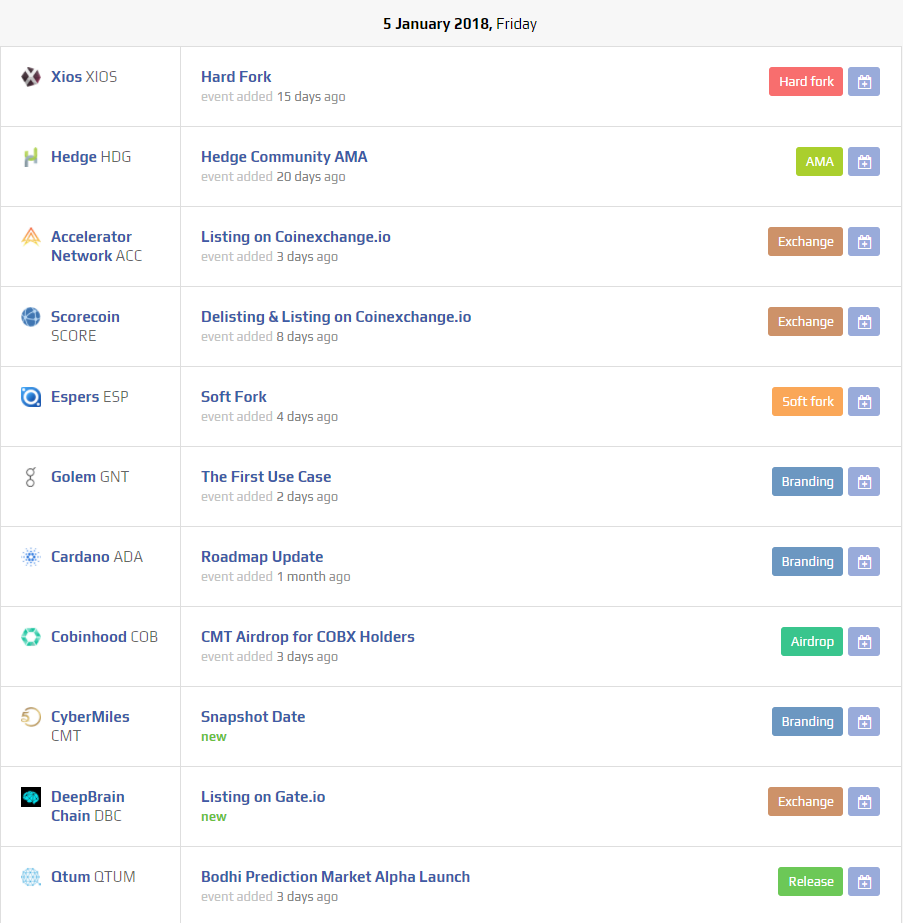903x923 pixels.
Task: Click Branding tag on Golem row
Action: 808,482
